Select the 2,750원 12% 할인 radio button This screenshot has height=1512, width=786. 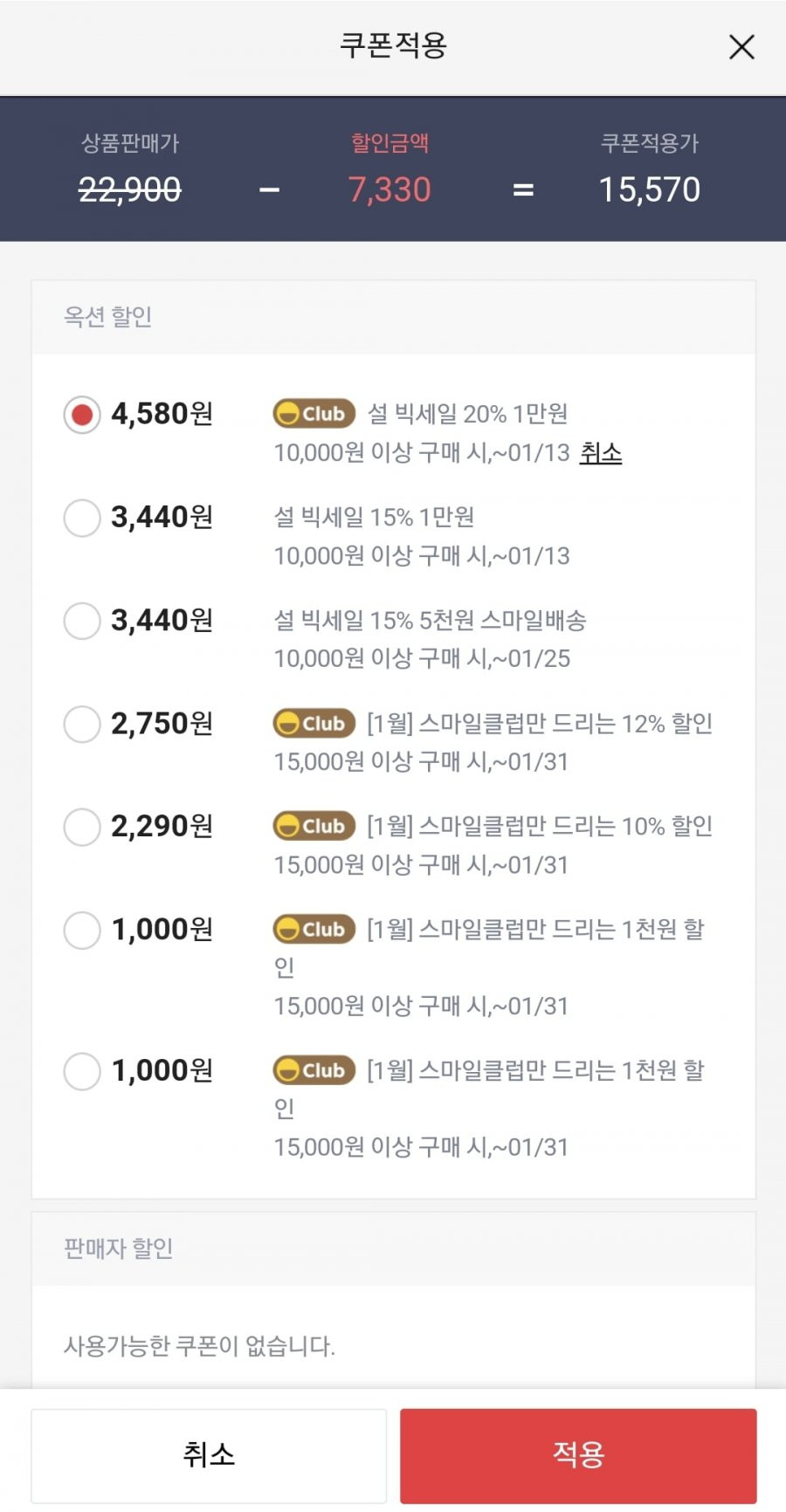(x=82, y=724)
